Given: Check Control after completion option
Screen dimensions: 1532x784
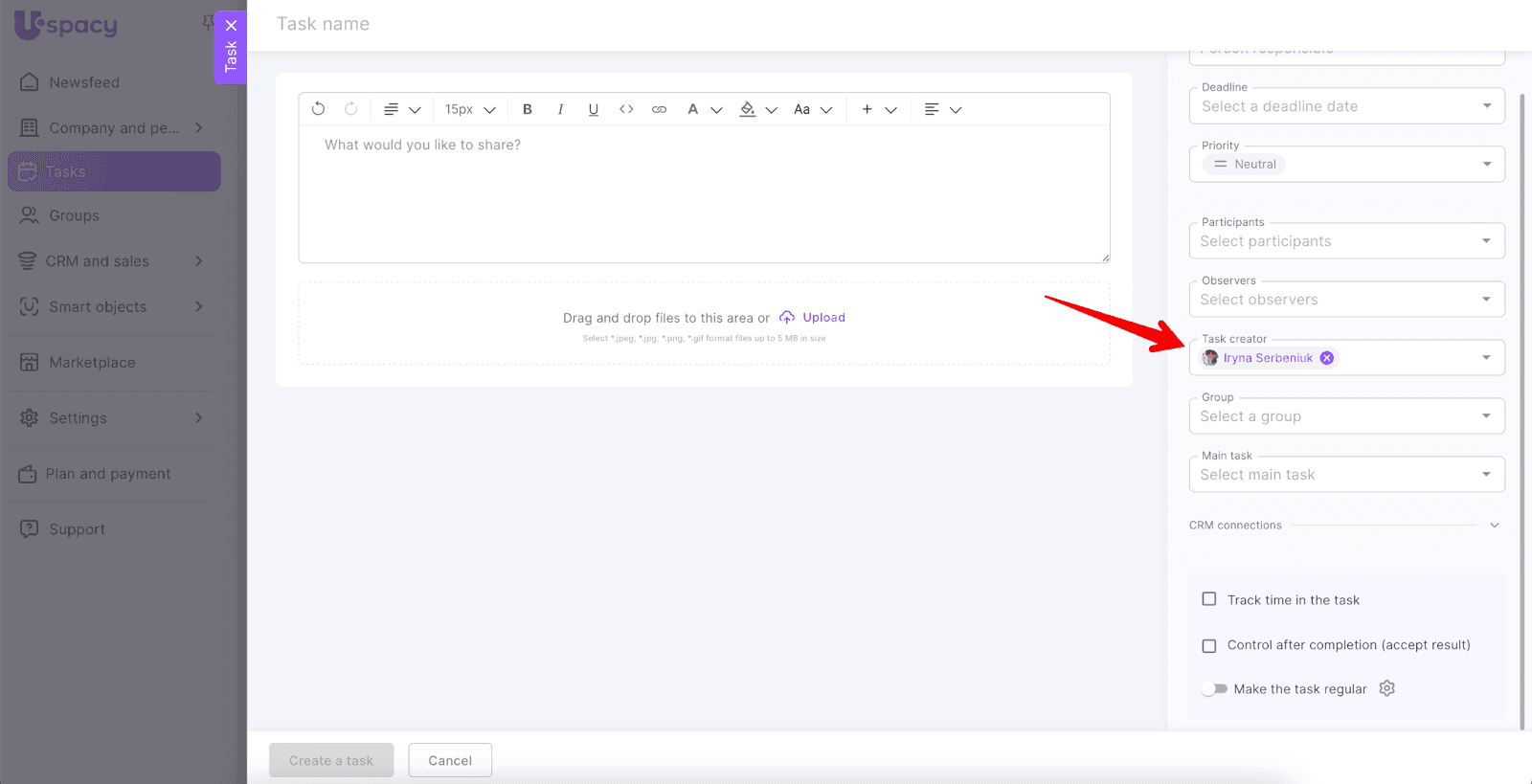Looking at the screenshot, I should 1209,645.
